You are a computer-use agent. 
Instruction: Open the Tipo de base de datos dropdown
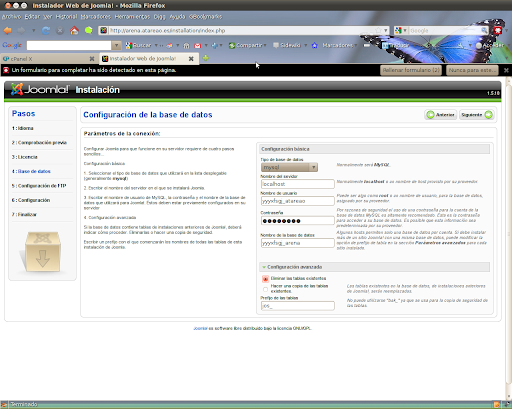tap(289, 167)
